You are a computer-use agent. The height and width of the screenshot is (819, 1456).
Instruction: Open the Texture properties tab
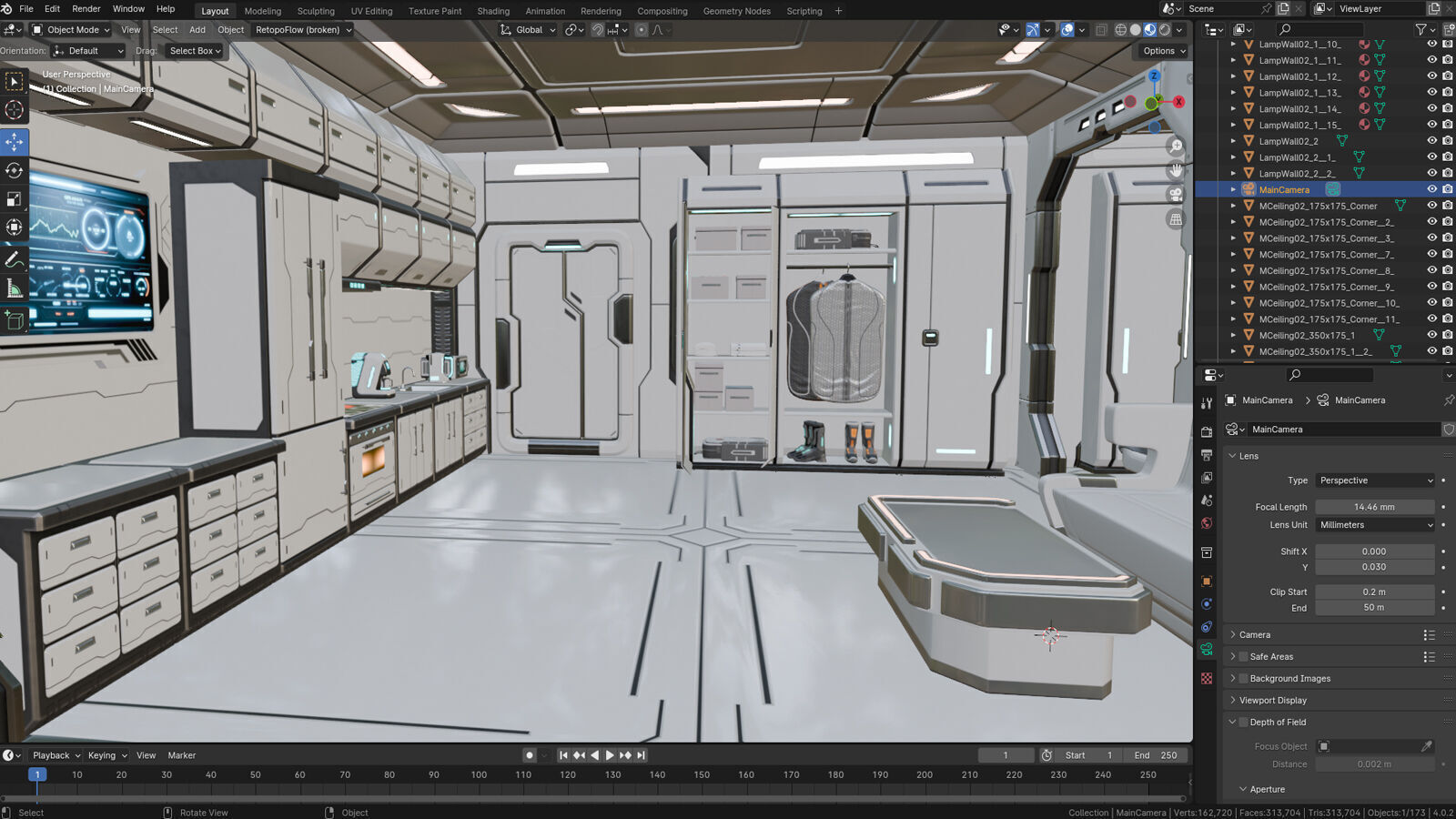coord(1207,679)
